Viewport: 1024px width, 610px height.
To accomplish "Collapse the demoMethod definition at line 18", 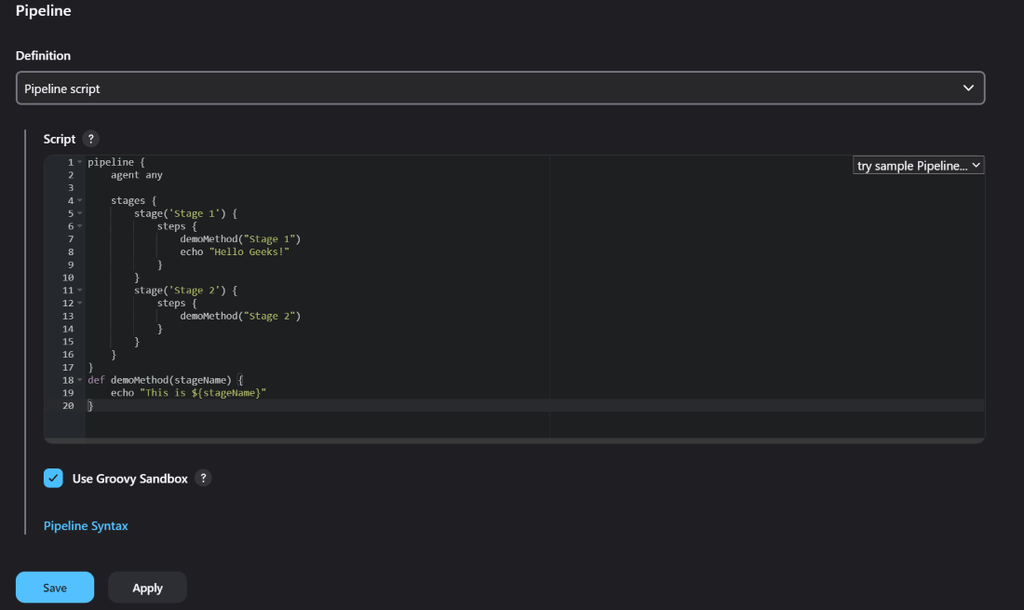I will pyautogui.click(x=80, y=381).
